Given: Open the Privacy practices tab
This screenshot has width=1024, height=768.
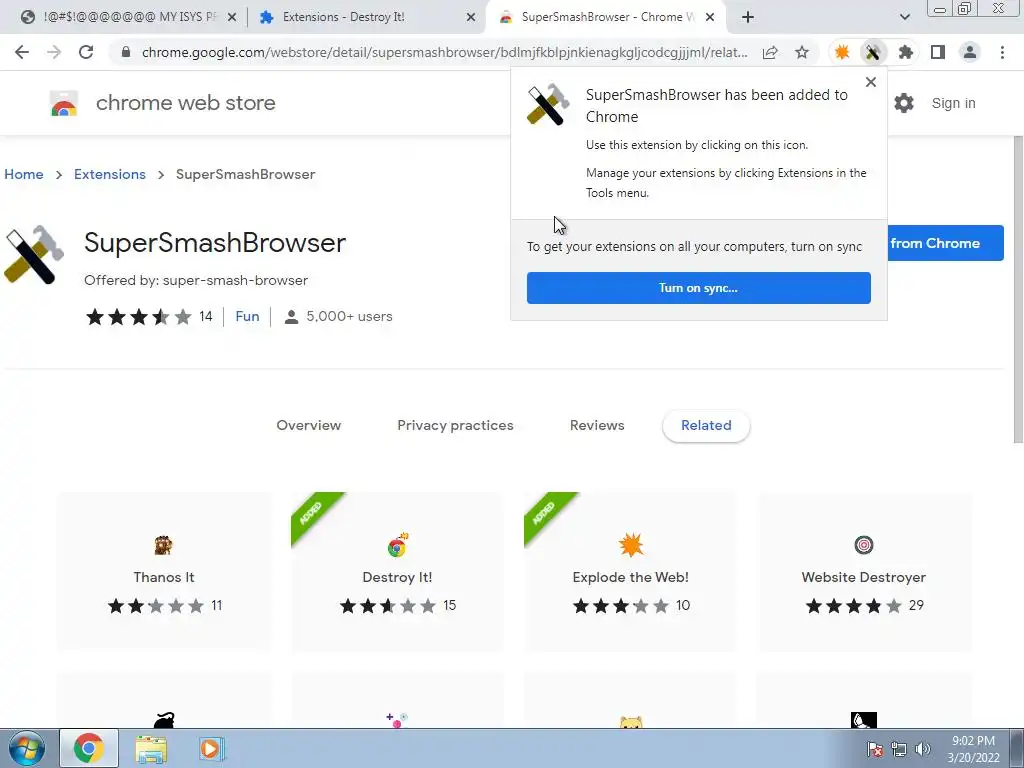Looking at the screenshot, I should point(455,425).
